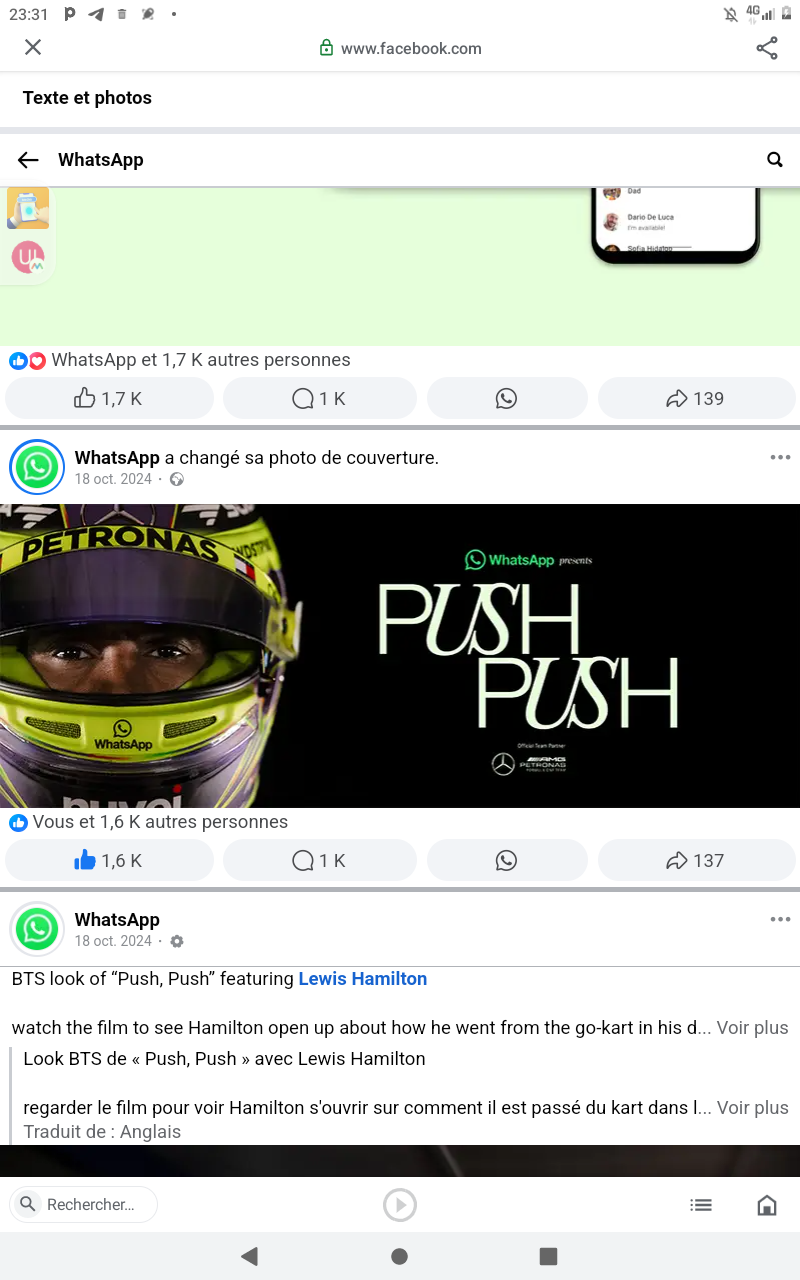800x1280 pixels.
Task: Open the Push Push cover photo image
Action: [400, 656]
